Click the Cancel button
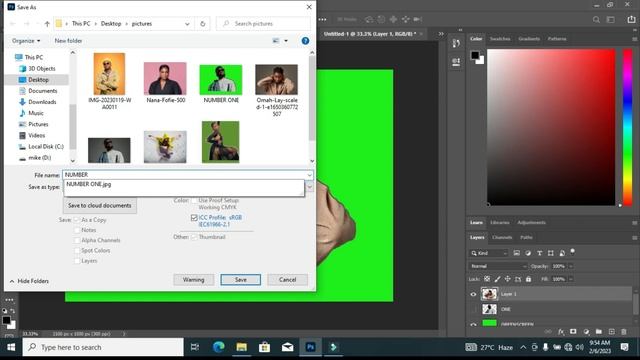 pyautogui.click(x=287, y=280)
